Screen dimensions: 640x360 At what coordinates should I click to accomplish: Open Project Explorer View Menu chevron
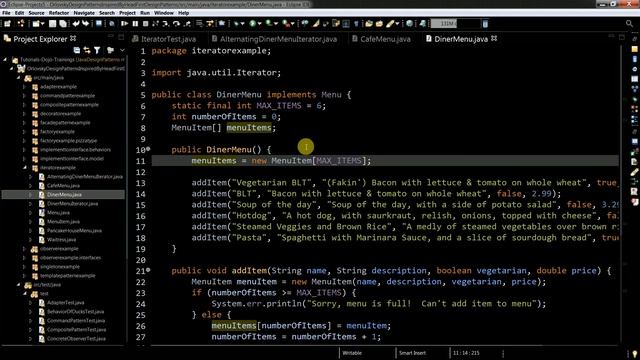click(122, 50)
